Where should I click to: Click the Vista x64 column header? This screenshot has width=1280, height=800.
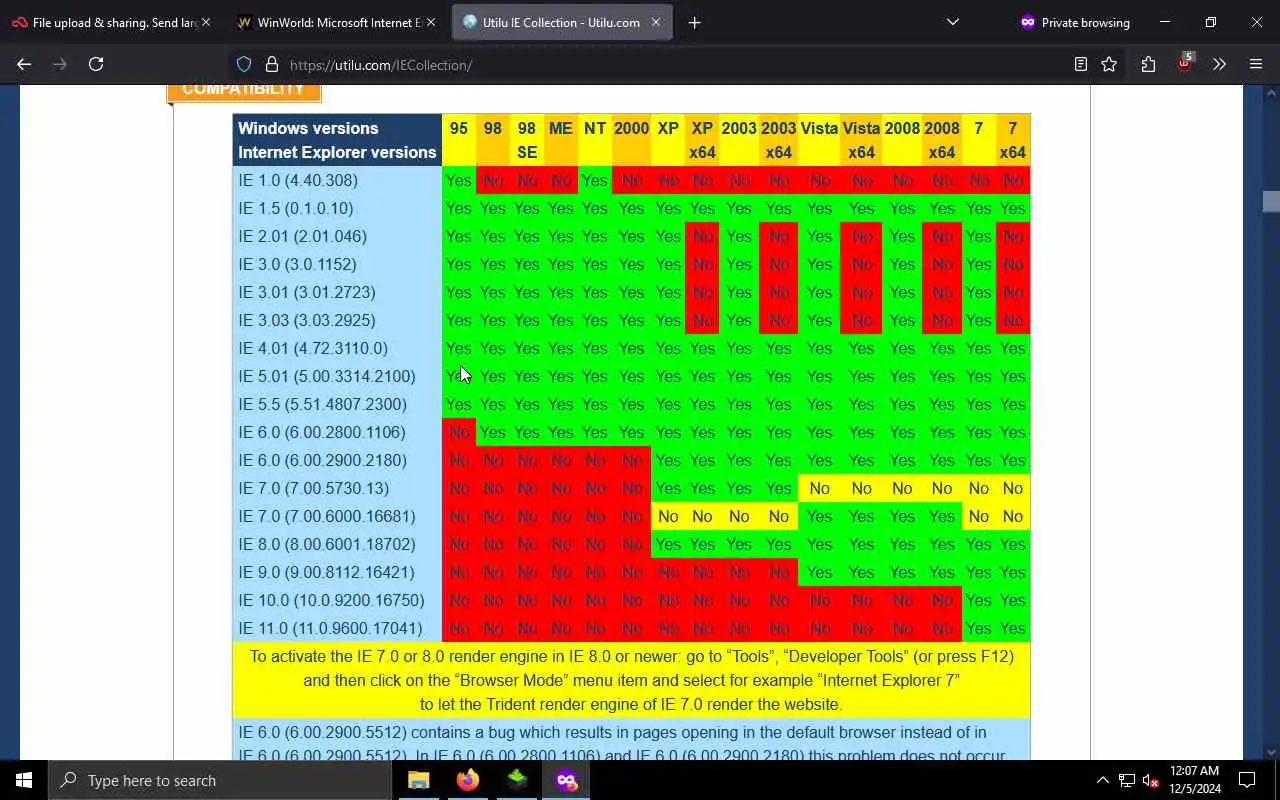click(x=861, y=140)
